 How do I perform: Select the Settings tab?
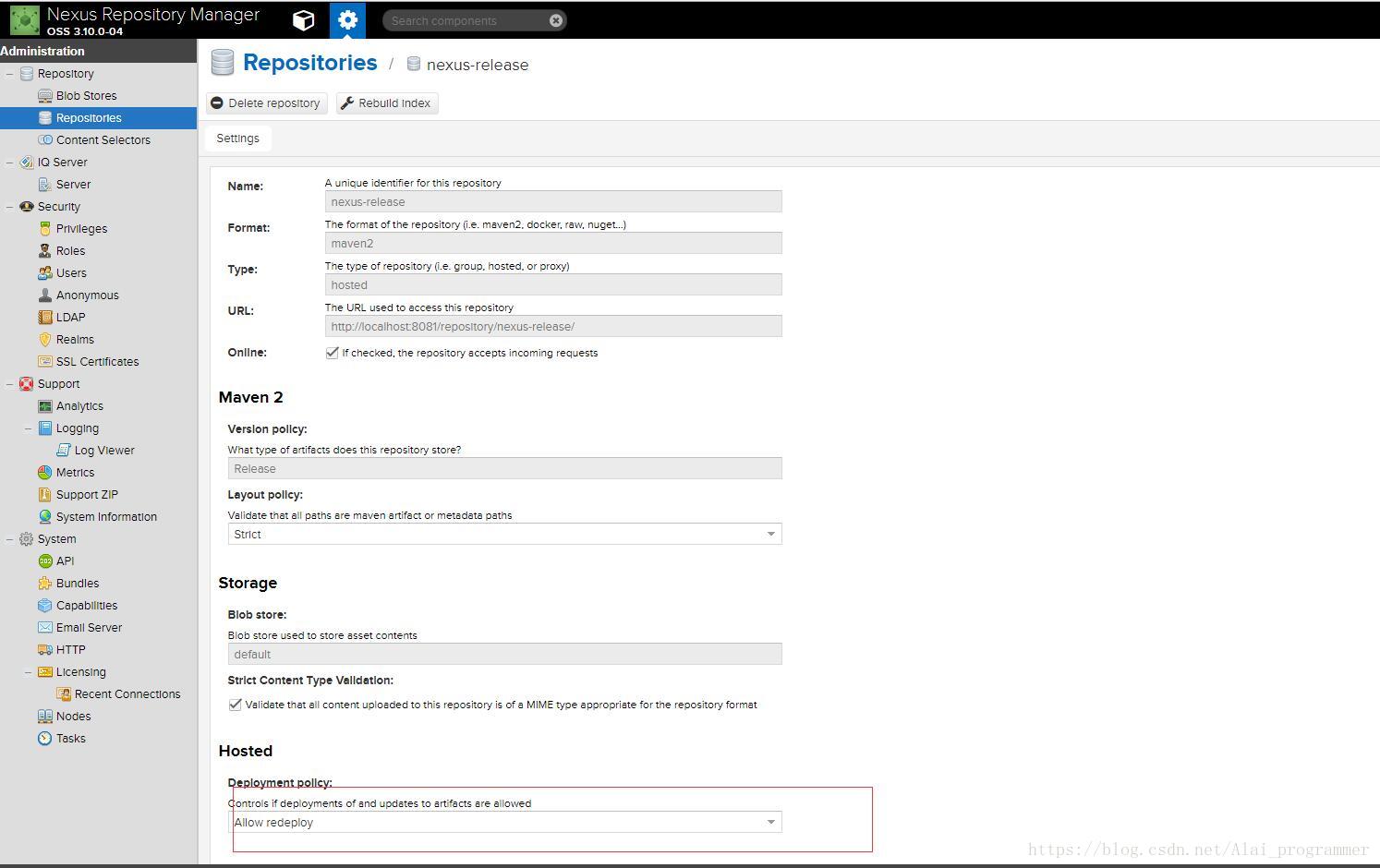tap(237, 139)
